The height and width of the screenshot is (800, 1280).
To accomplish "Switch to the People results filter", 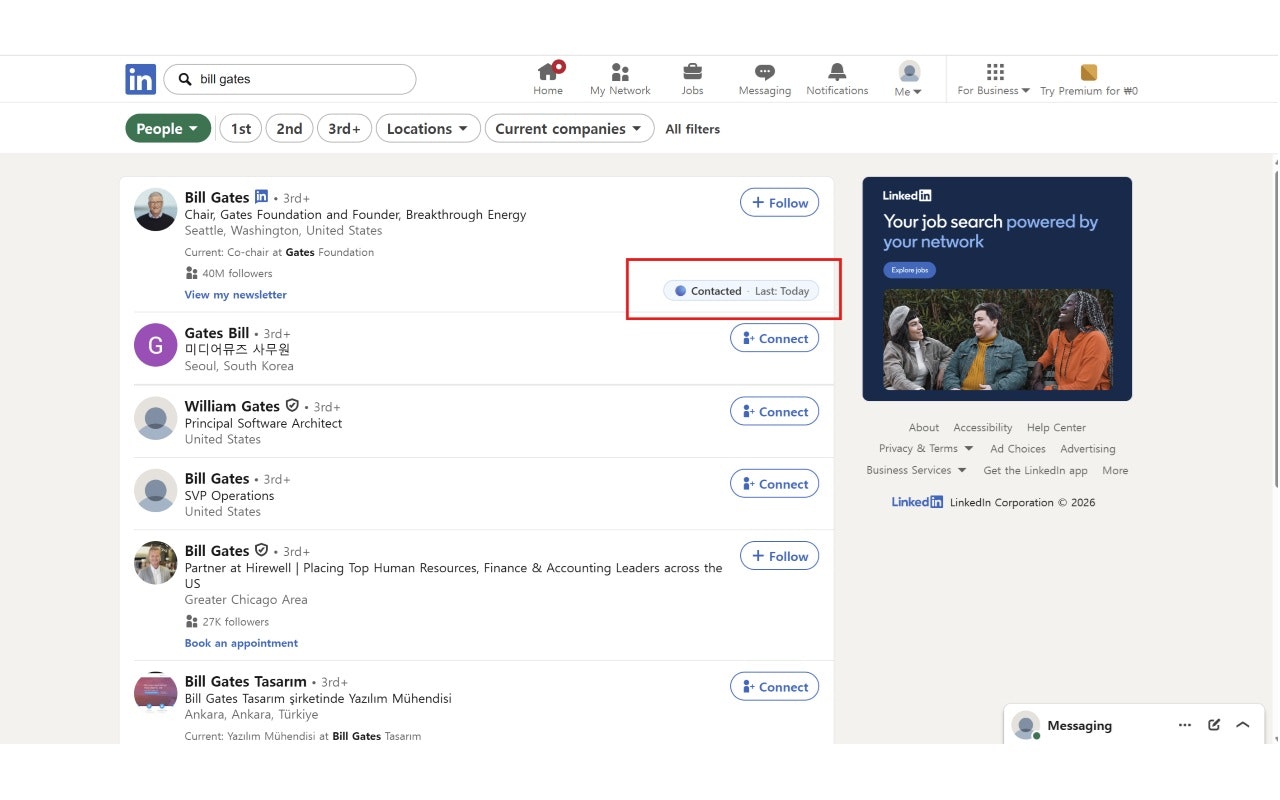I will 167,128.
